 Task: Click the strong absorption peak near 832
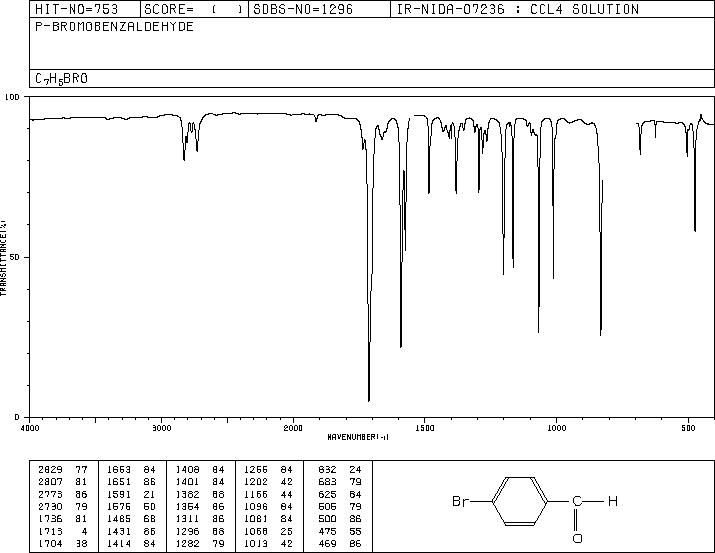click(601, 333)
